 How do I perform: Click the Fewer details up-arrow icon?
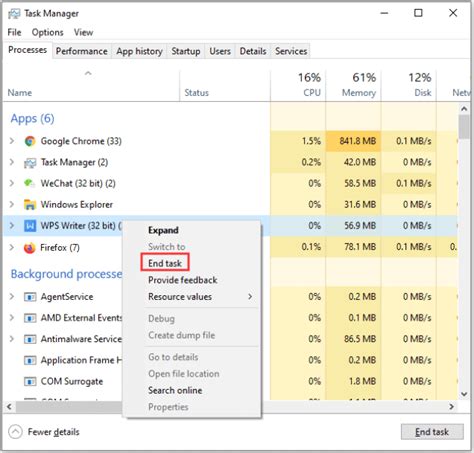15,432
